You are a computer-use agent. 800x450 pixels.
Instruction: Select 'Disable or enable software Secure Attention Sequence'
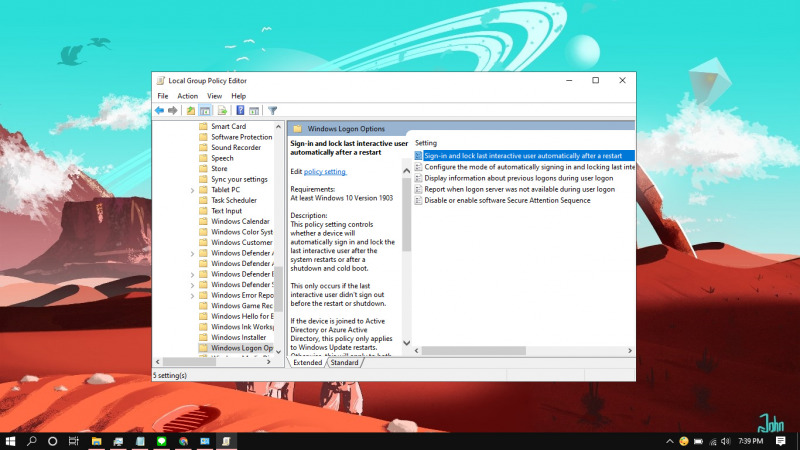[x=507, y=201]
